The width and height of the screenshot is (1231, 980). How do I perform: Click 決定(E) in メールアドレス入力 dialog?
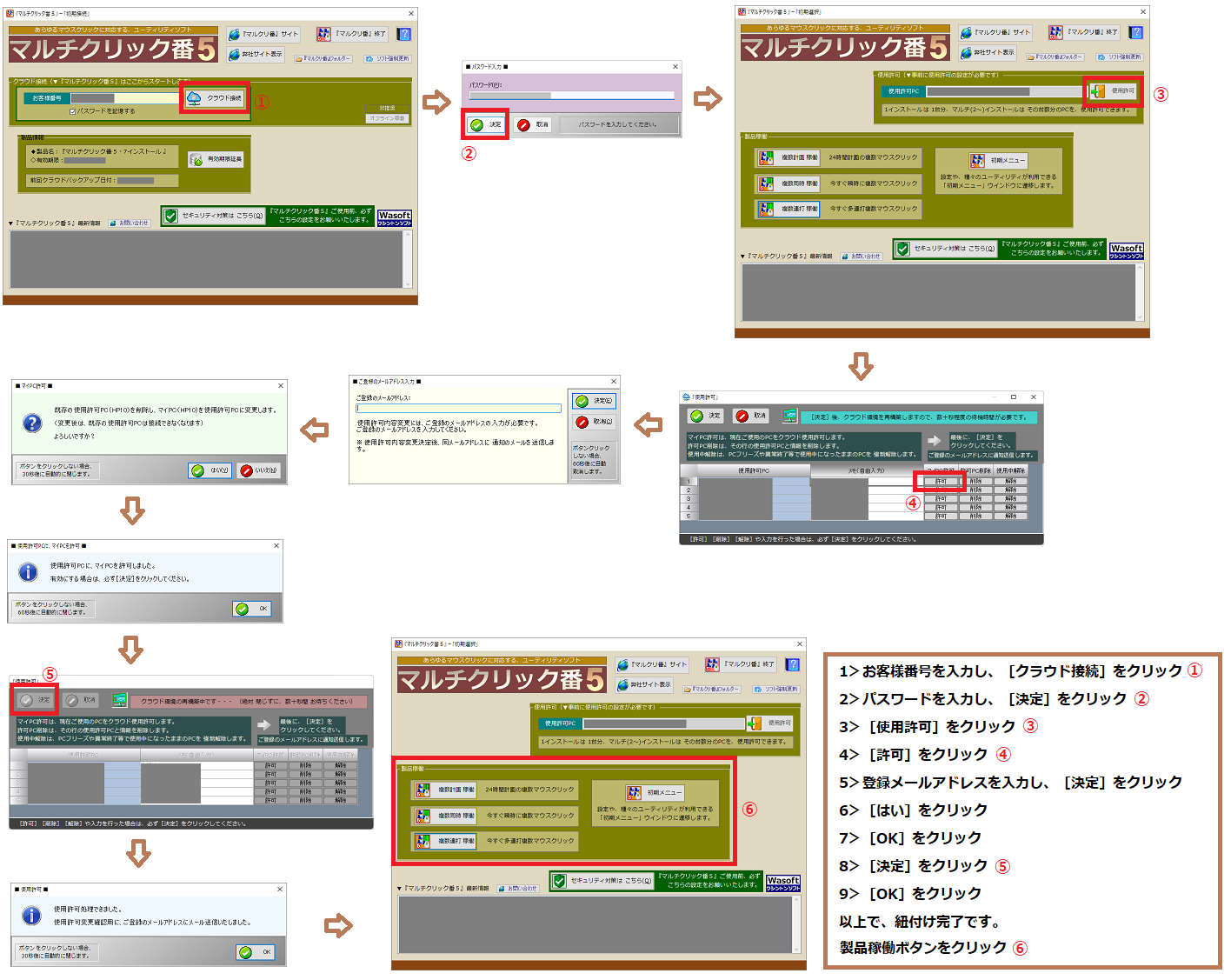pos(594,401)
